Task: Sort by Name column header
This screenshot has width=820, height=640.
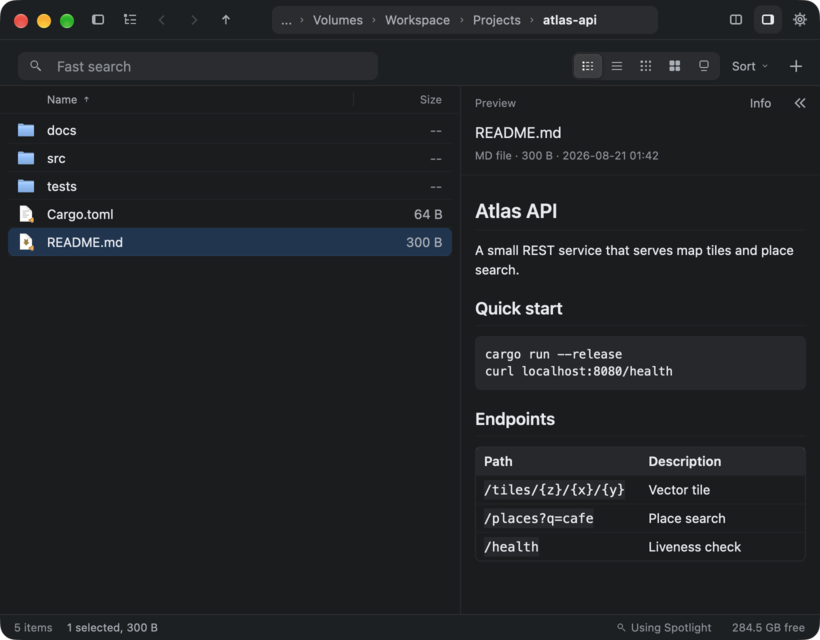Action: coord(68,99)
